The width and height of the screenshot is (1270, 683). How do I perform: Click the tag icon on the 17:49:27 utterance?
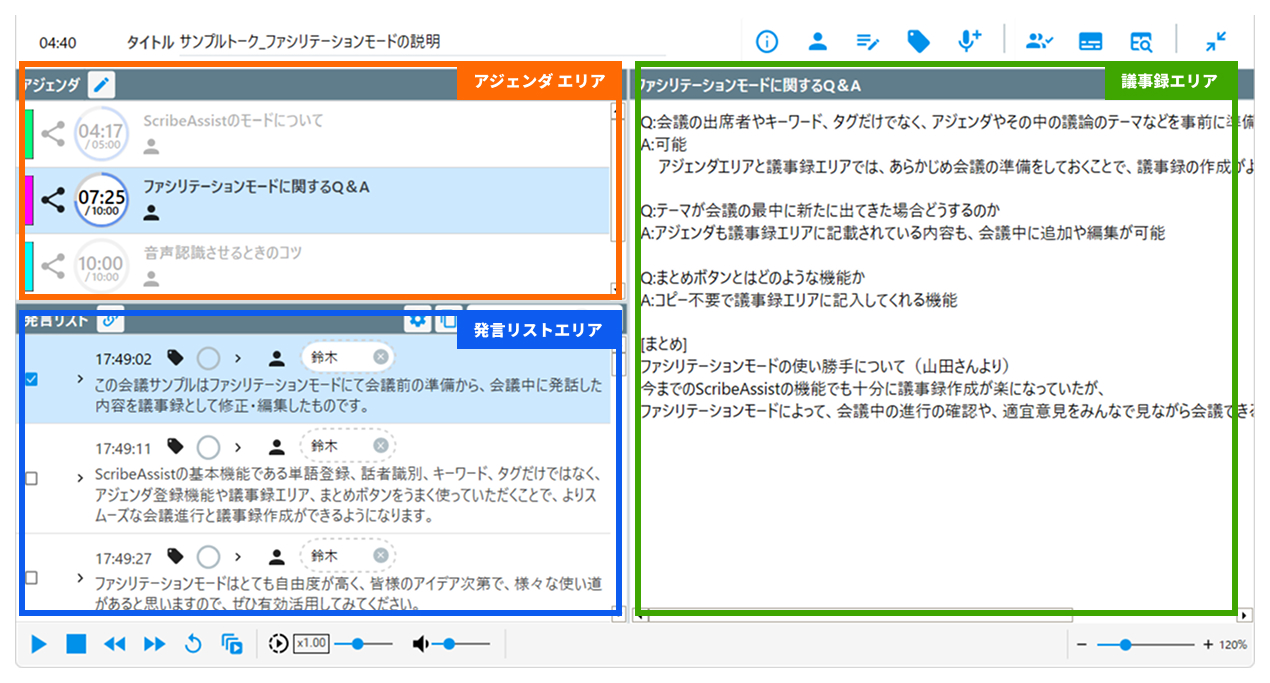tap(176, 556)
